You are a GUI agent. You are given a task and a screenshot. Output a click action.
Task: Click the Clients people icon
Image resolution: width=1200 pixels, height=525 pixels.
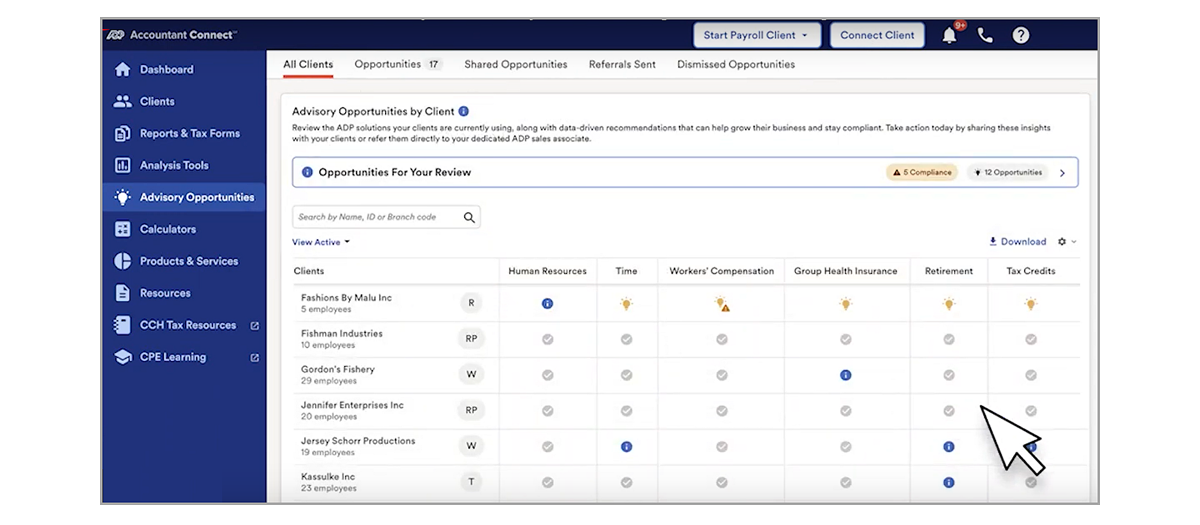(123, 101)
